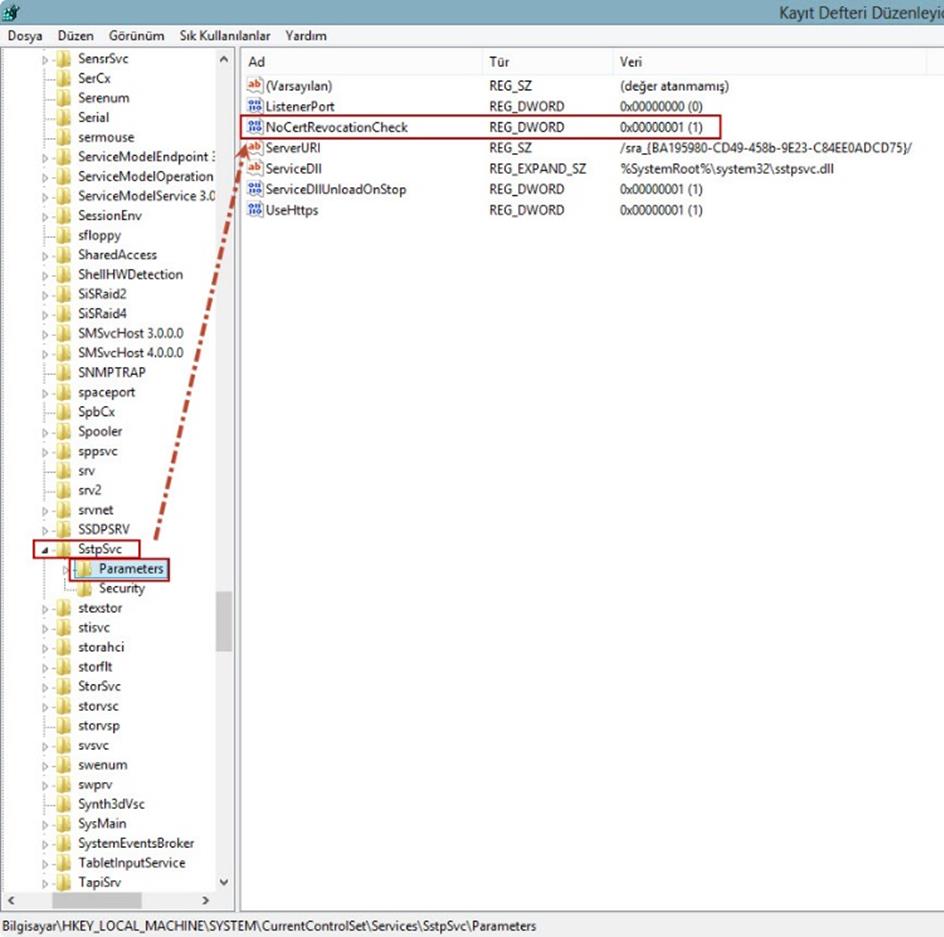Expand the SensrSvc tree node
This screenshot has width=944, height=937.
point(45,60)
